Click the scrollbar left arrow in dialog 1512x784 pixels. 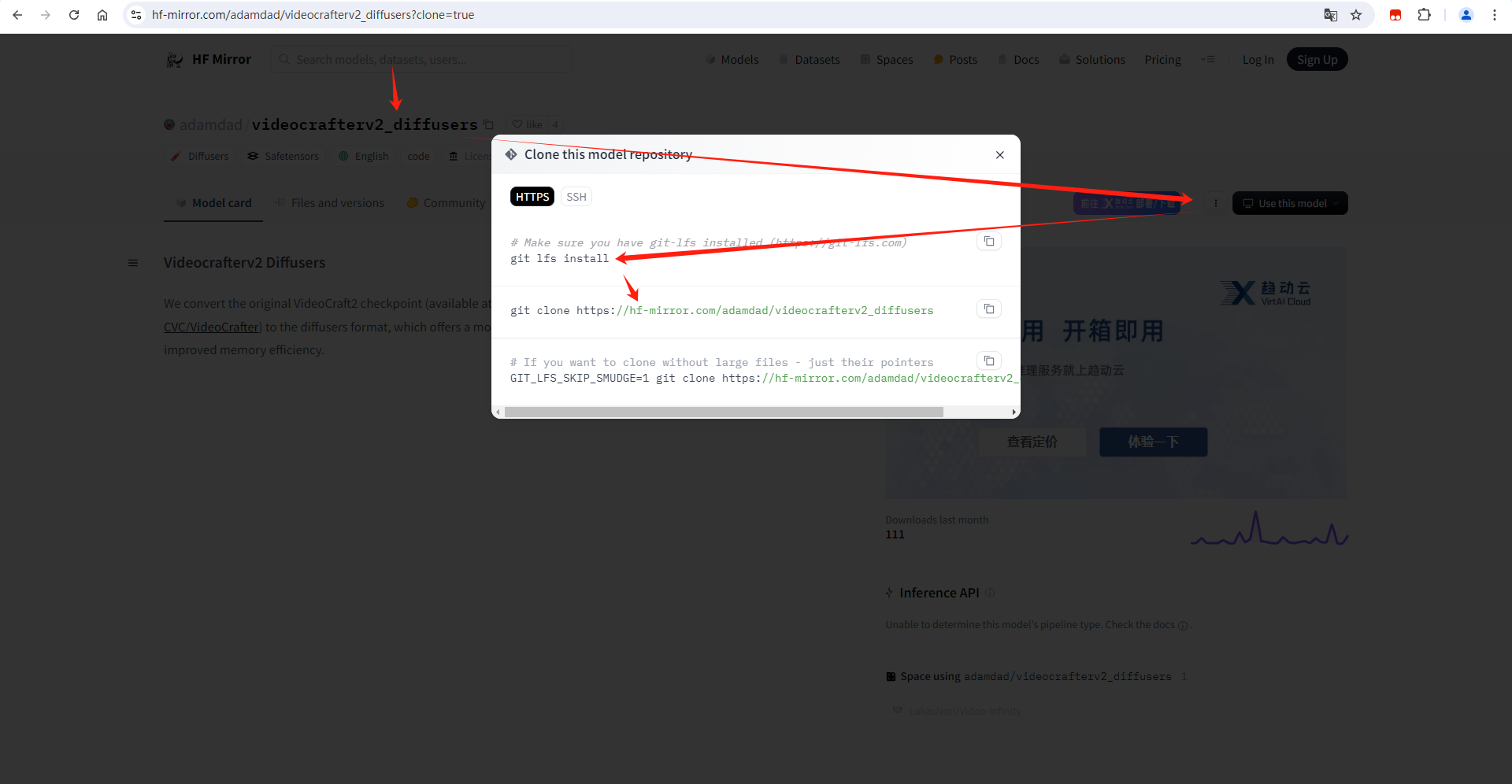tap(498, 412)
